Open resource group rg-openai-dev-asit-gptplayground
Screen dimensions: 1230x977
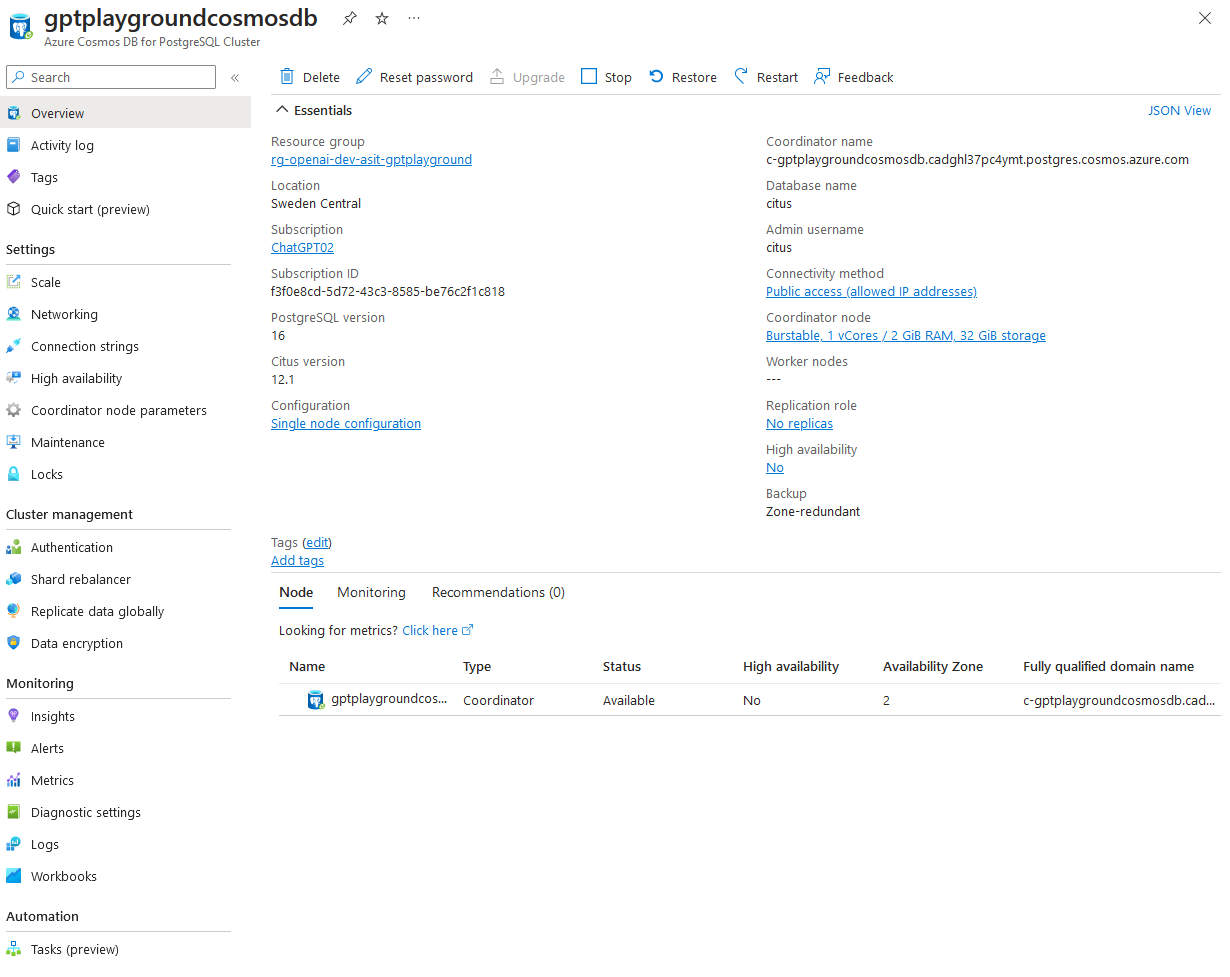[x=371, y=159]
